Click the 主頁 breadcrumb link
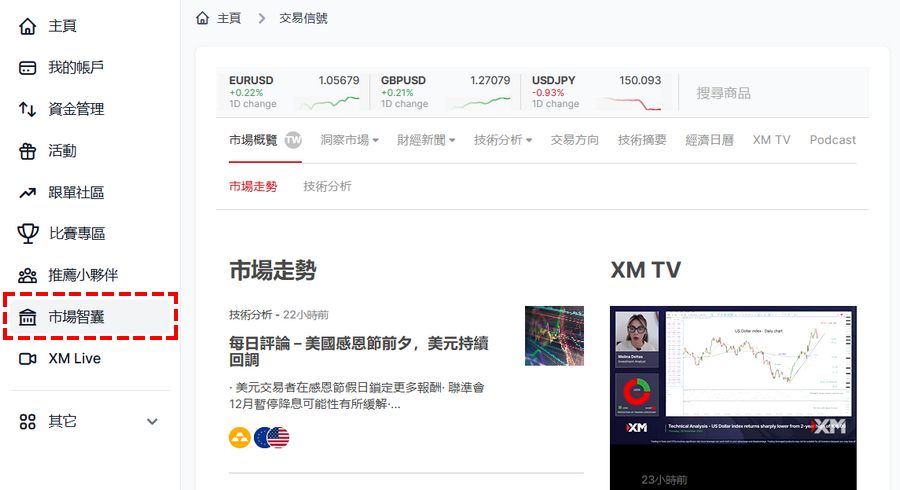Viewport: 900px width, 490px height. click(x=229, y=18)
